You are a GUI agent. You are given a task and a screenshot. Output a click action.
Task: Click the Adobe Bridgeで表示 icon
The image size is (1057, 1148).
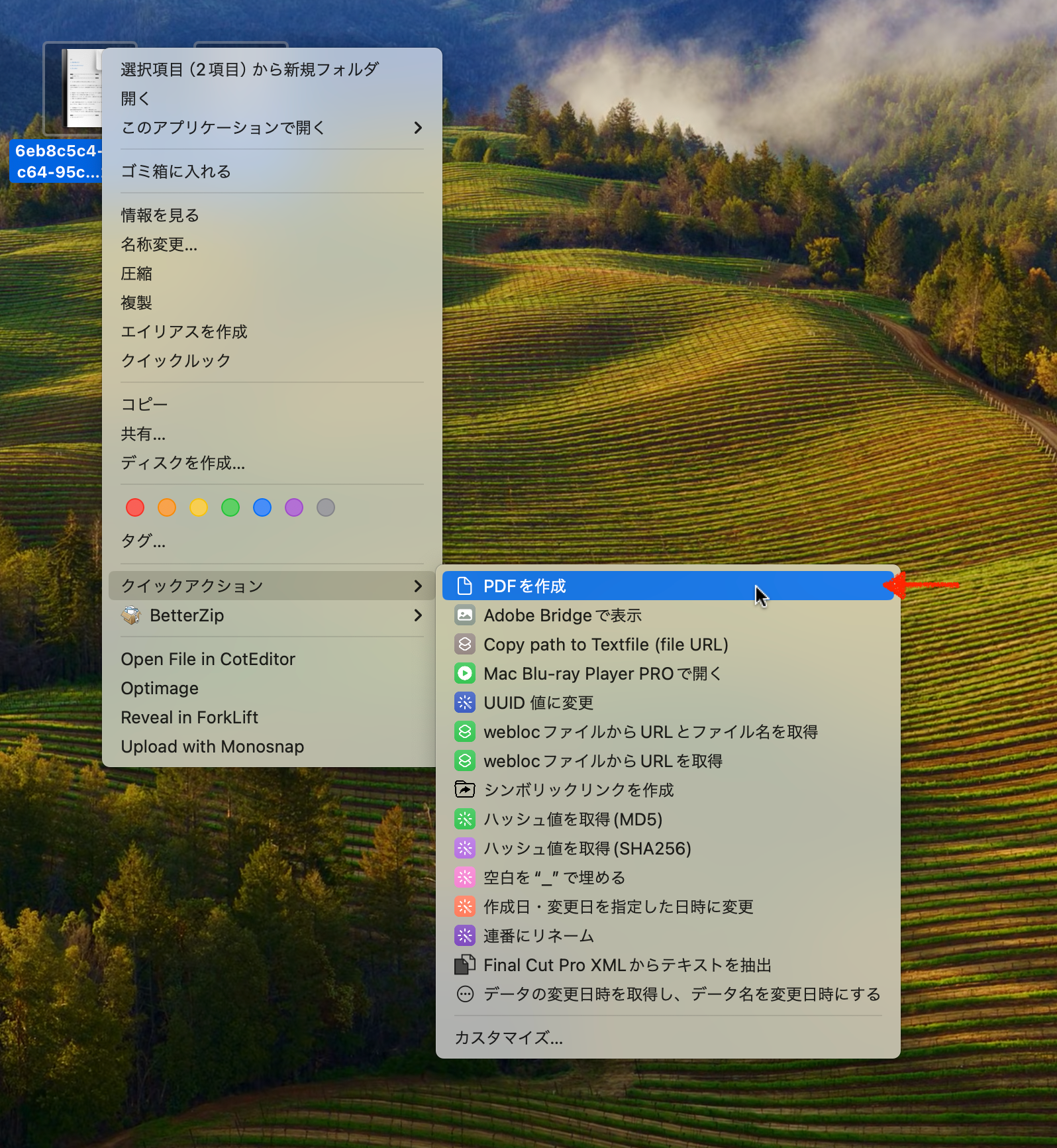(465, 615)
